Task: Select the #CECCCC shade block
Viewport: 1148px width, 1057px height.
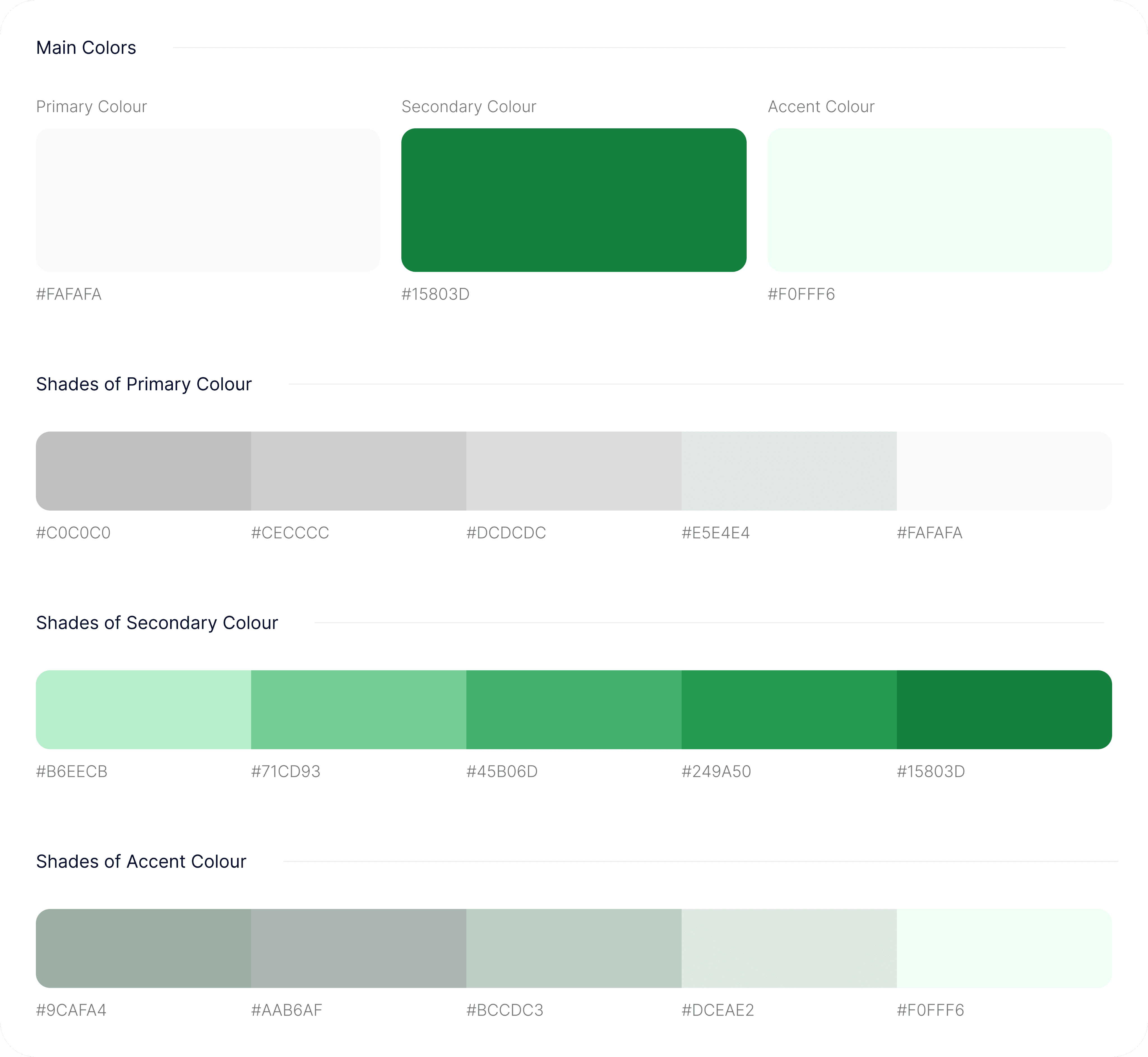Action: click(358, 471)
